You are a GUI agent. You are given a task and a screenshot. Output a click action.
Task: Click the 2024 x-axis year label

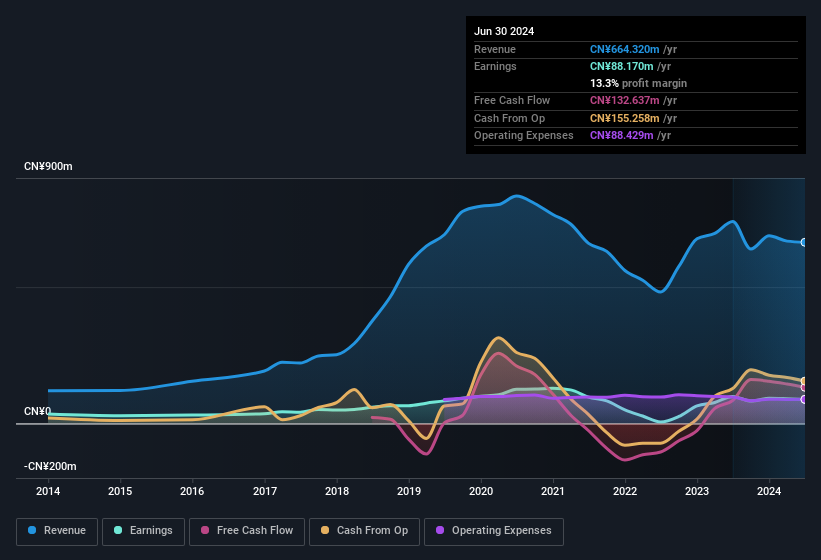tap(769, 491)
